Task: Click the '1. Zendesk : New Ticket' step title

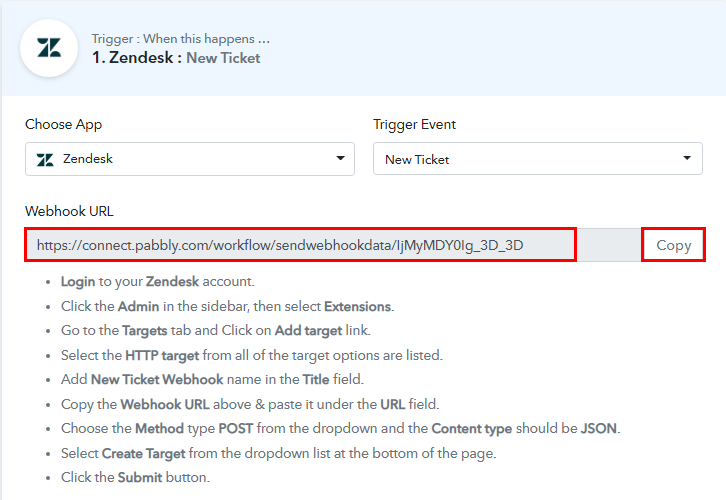Action: click(176, 58)
